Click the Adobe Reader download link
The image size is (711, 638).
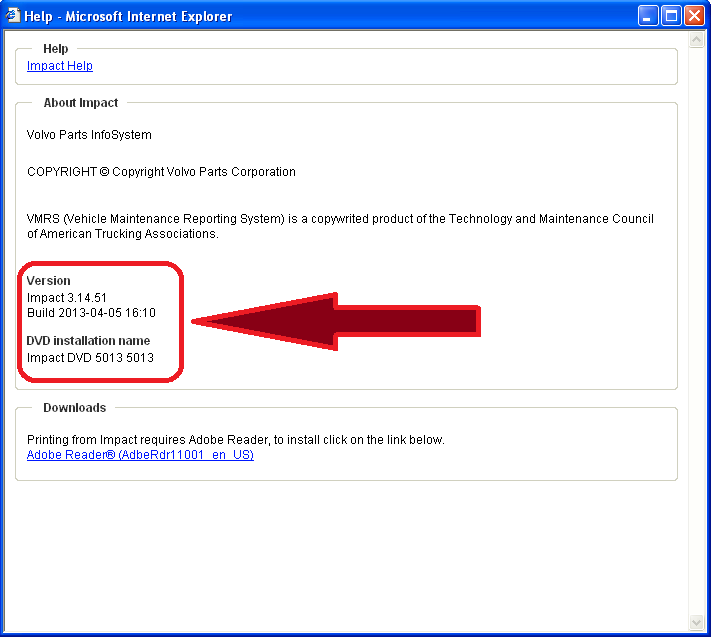(x=140, y=454)
